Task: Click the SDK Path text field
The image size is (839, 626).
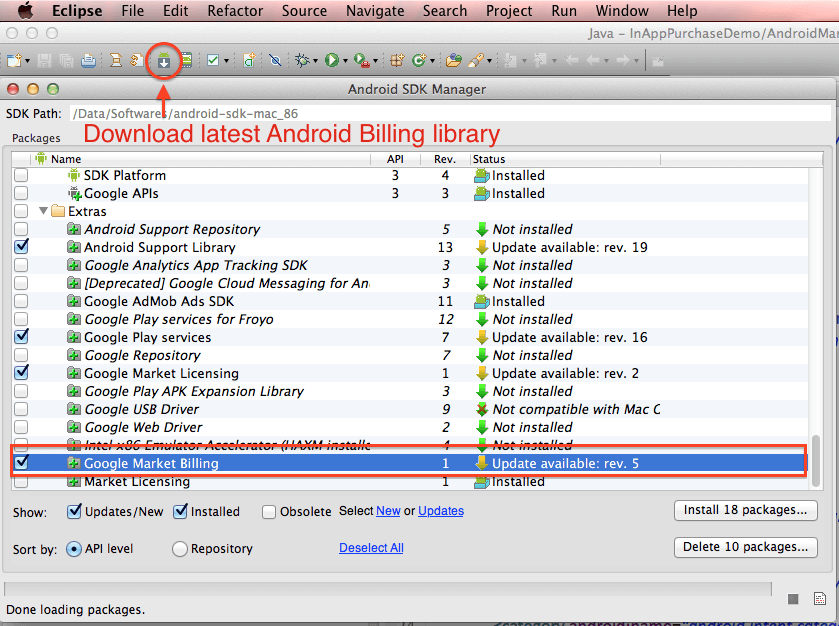Action: pyautogui.click(x=451, y=113)
